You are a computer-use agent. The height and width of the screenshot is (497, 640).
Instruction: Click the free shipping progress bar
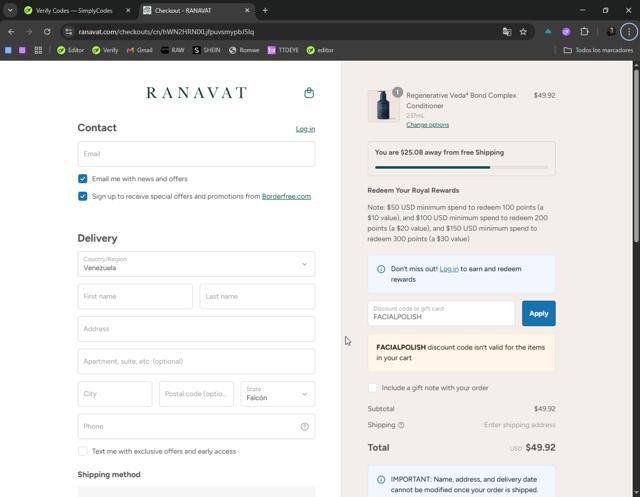pyautogui.click(x=461, y=167)
